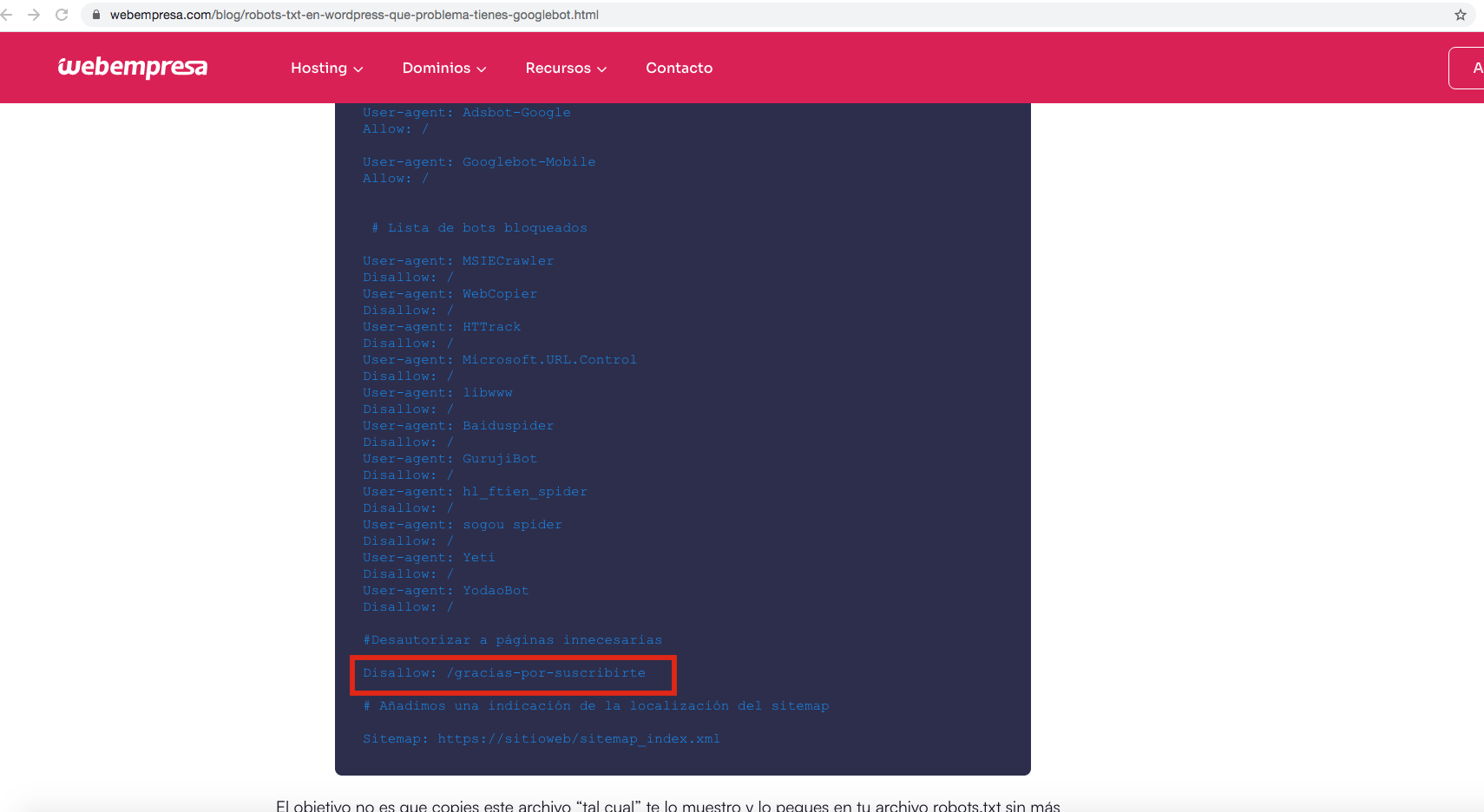Click the '# Lista de bots bloqueados' comment
Viewport: 1484px width, 812px height.
[479, 228]
